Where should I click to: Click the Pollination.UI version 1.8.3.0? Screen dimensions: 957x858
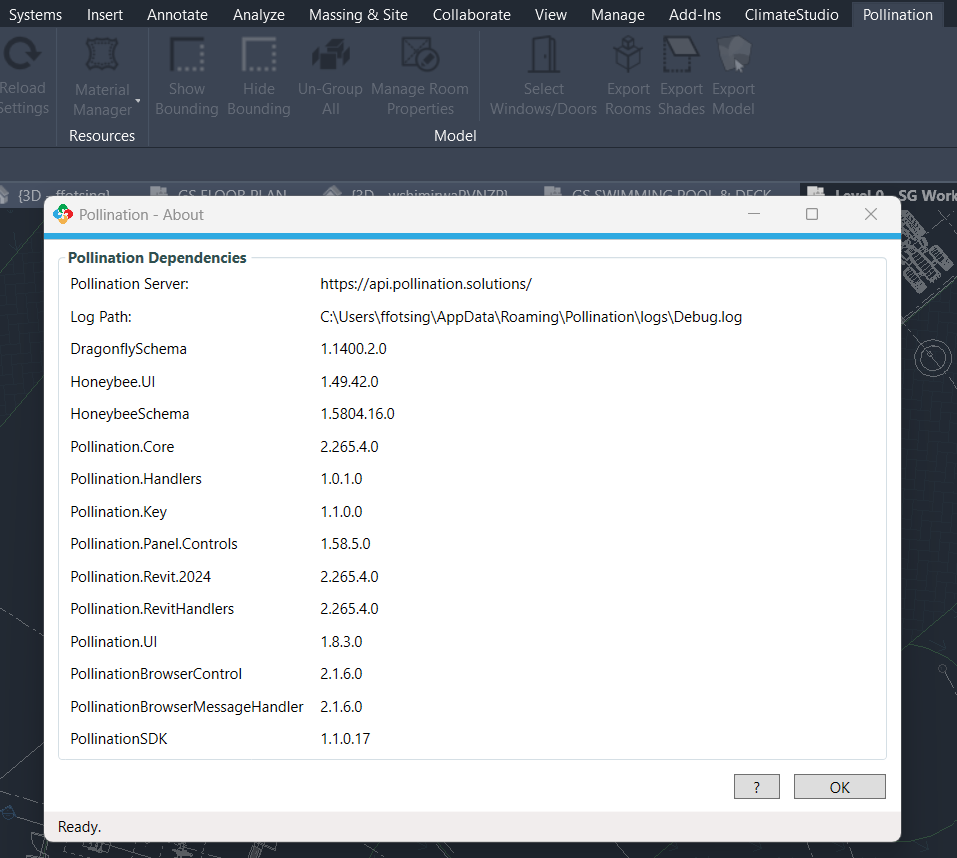coord(341,641)
